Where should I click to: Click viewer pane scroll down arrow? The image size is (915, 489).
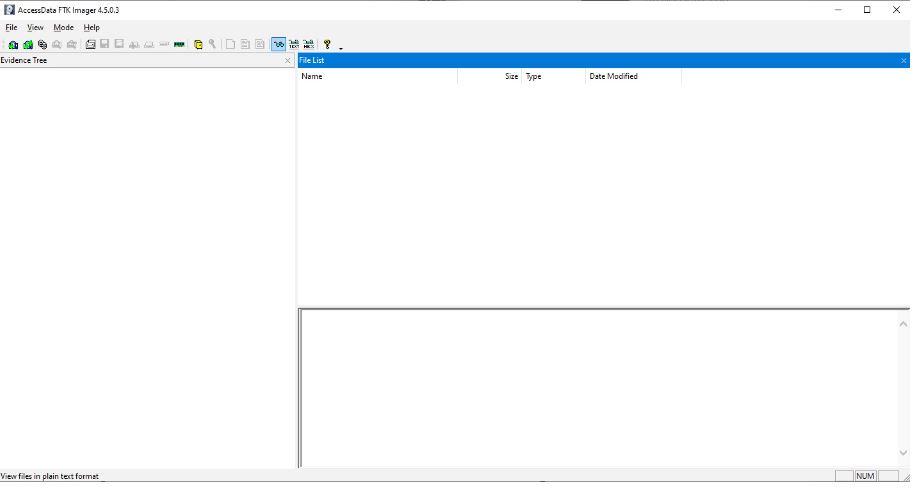coord(903,453)
